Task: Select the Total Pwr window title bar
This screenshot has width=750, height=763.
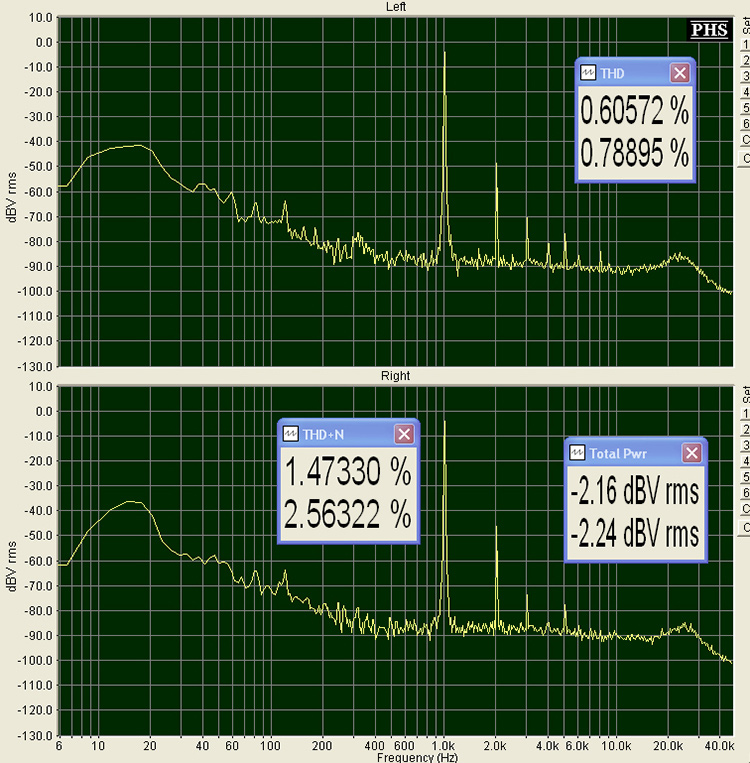Action: pos(630,453)
